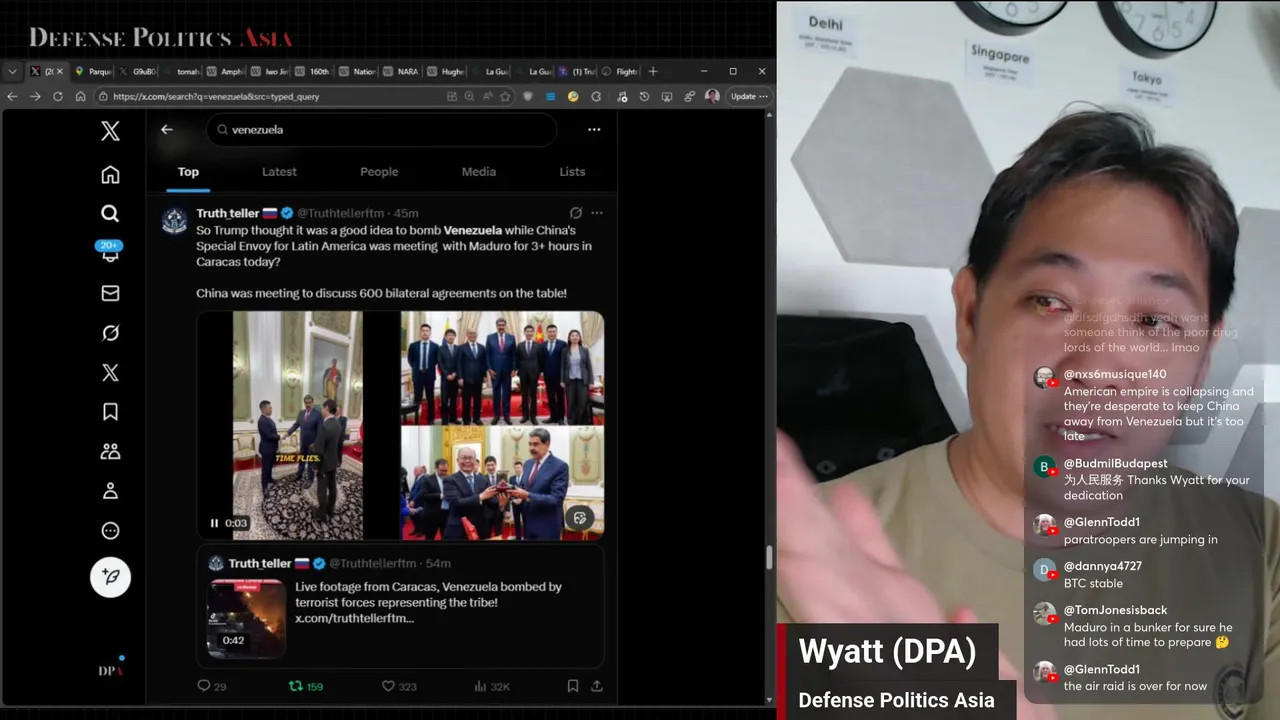The image size is (1280, 720).
Task: Open more options on Truth_teller post
Action: pos(597,213)
